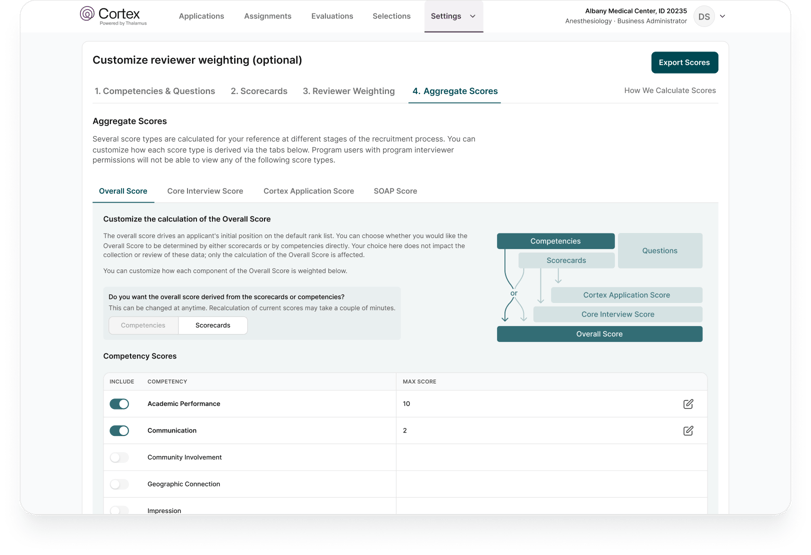Enable the Geographic Connection competency toggle
Screen dimensions: 811x555
click(119, 484)
